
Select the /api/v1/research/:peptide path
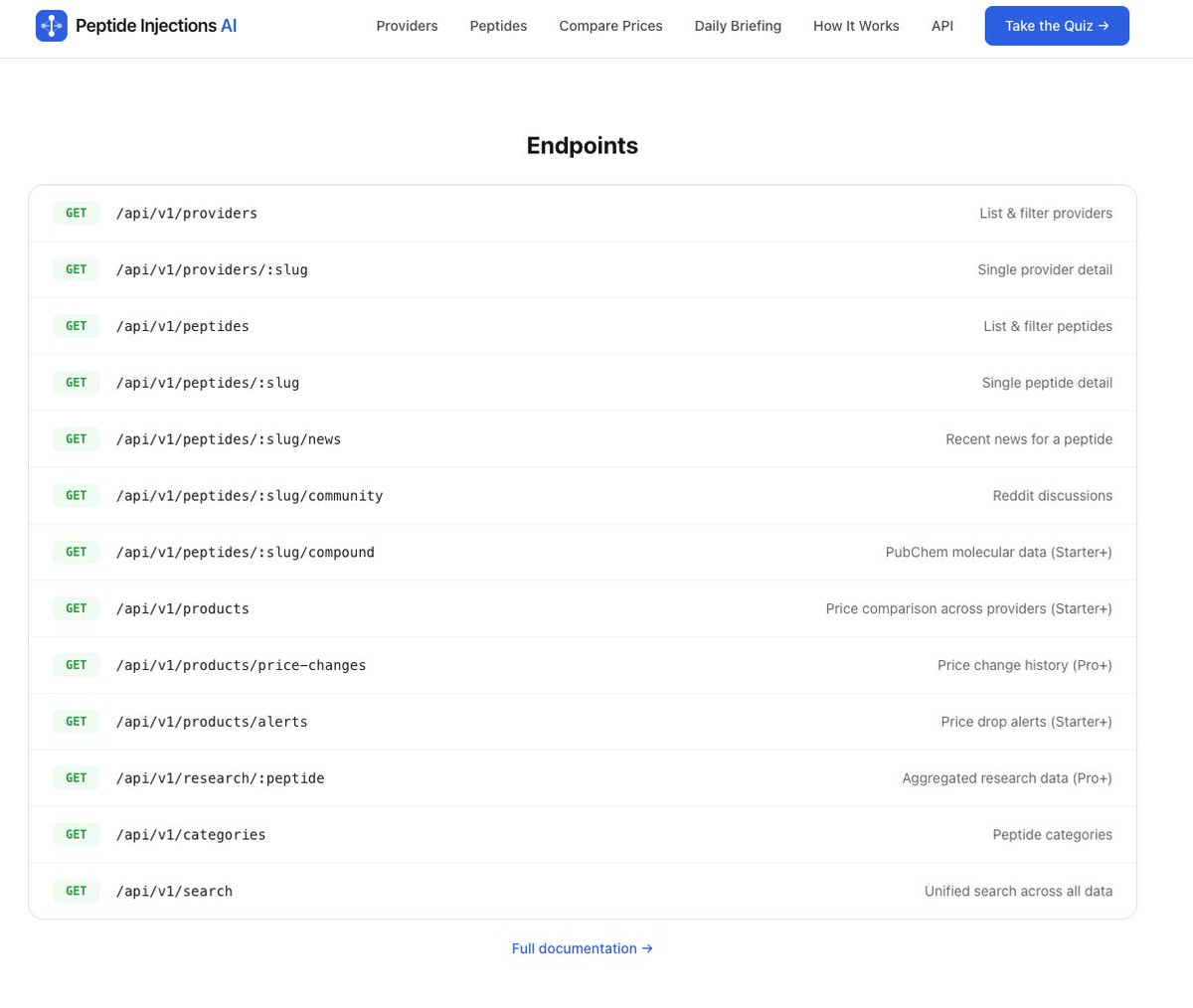[x=221, y=778]
